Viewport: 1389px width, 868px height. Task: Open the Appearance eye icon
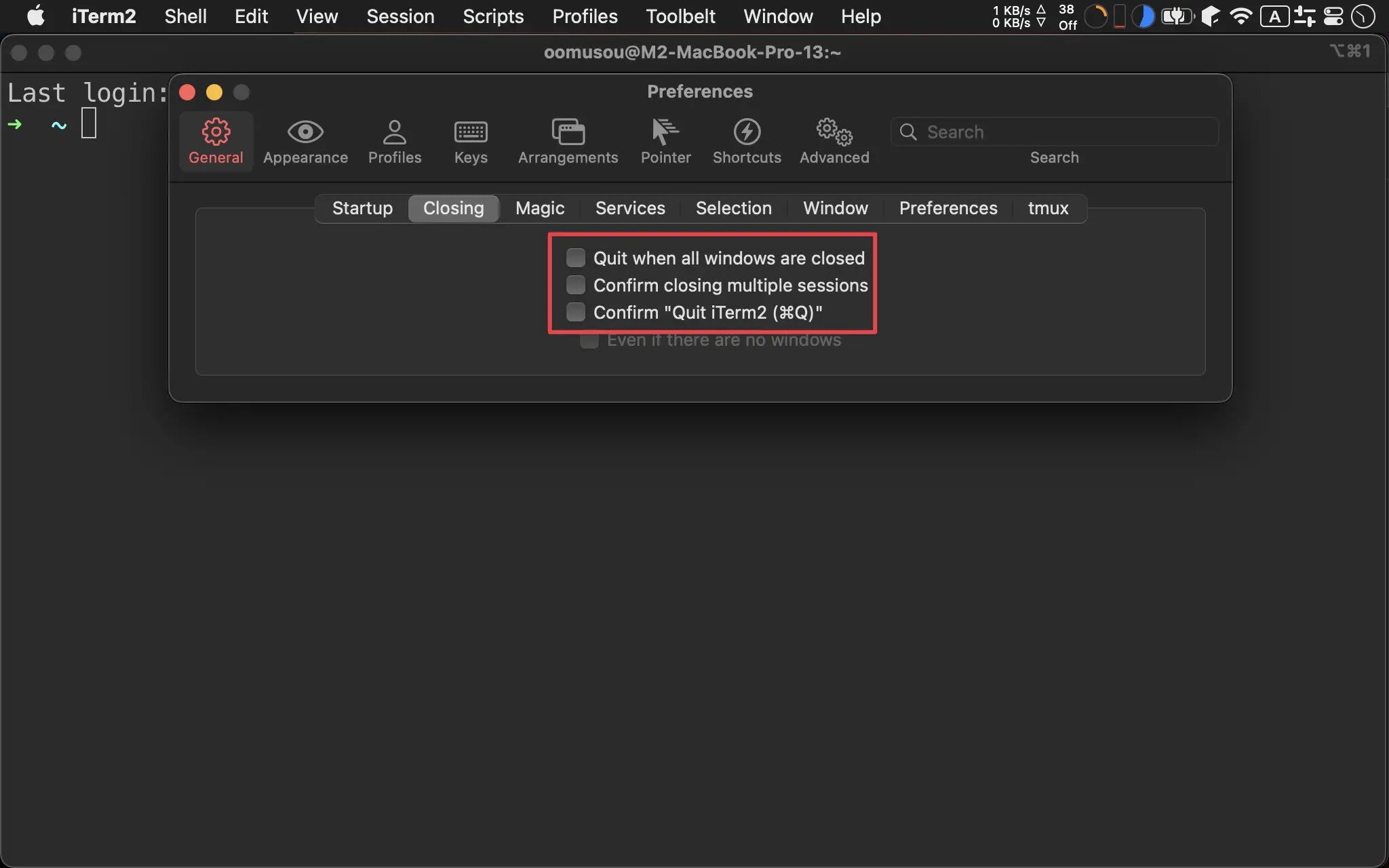(x=305, y=132)
